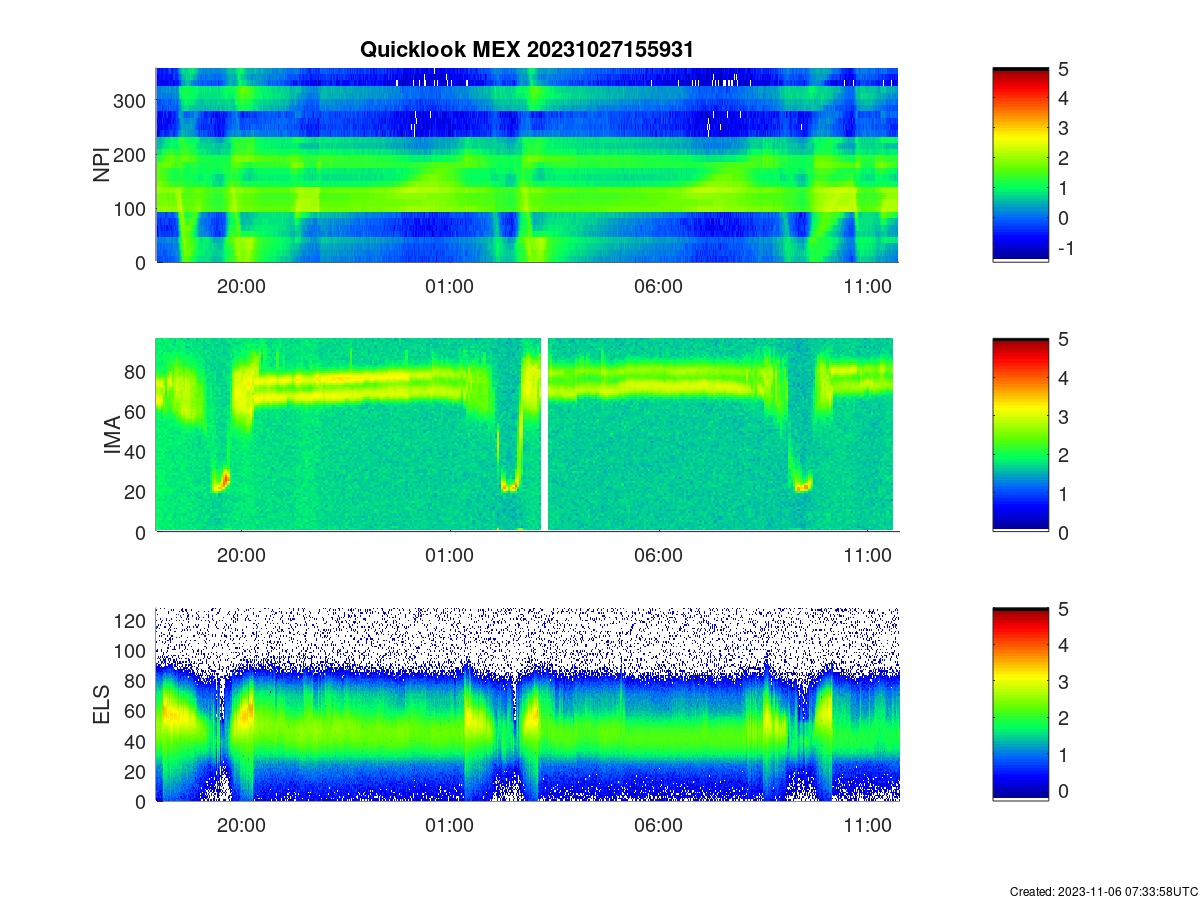
Task: Click the 11:00 label under the ELS panel
Action: click(x=868, y=826)
